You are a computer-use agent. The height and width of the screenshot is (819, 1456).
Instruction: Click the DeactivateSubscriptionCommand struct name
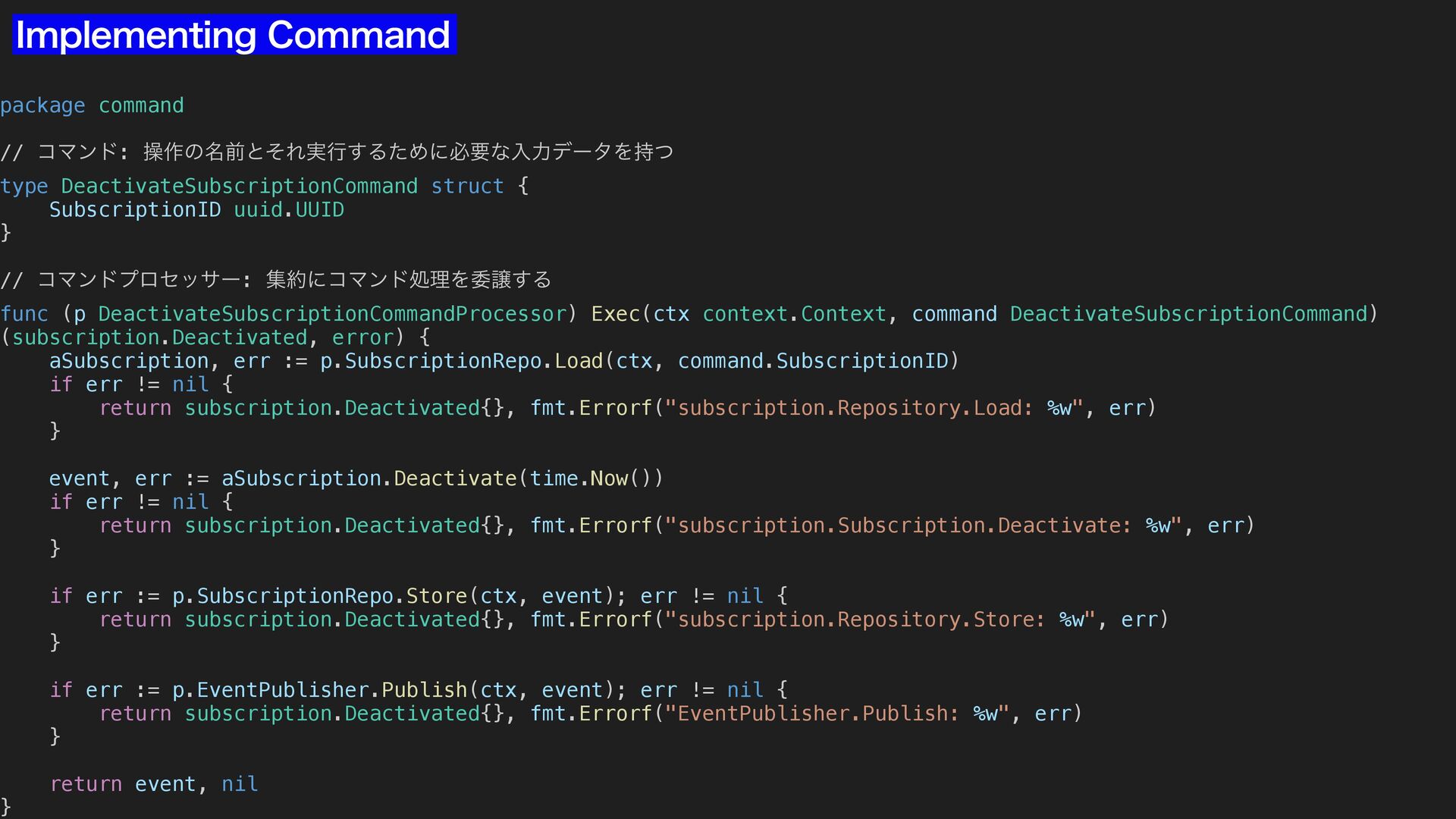coord(239,186)
